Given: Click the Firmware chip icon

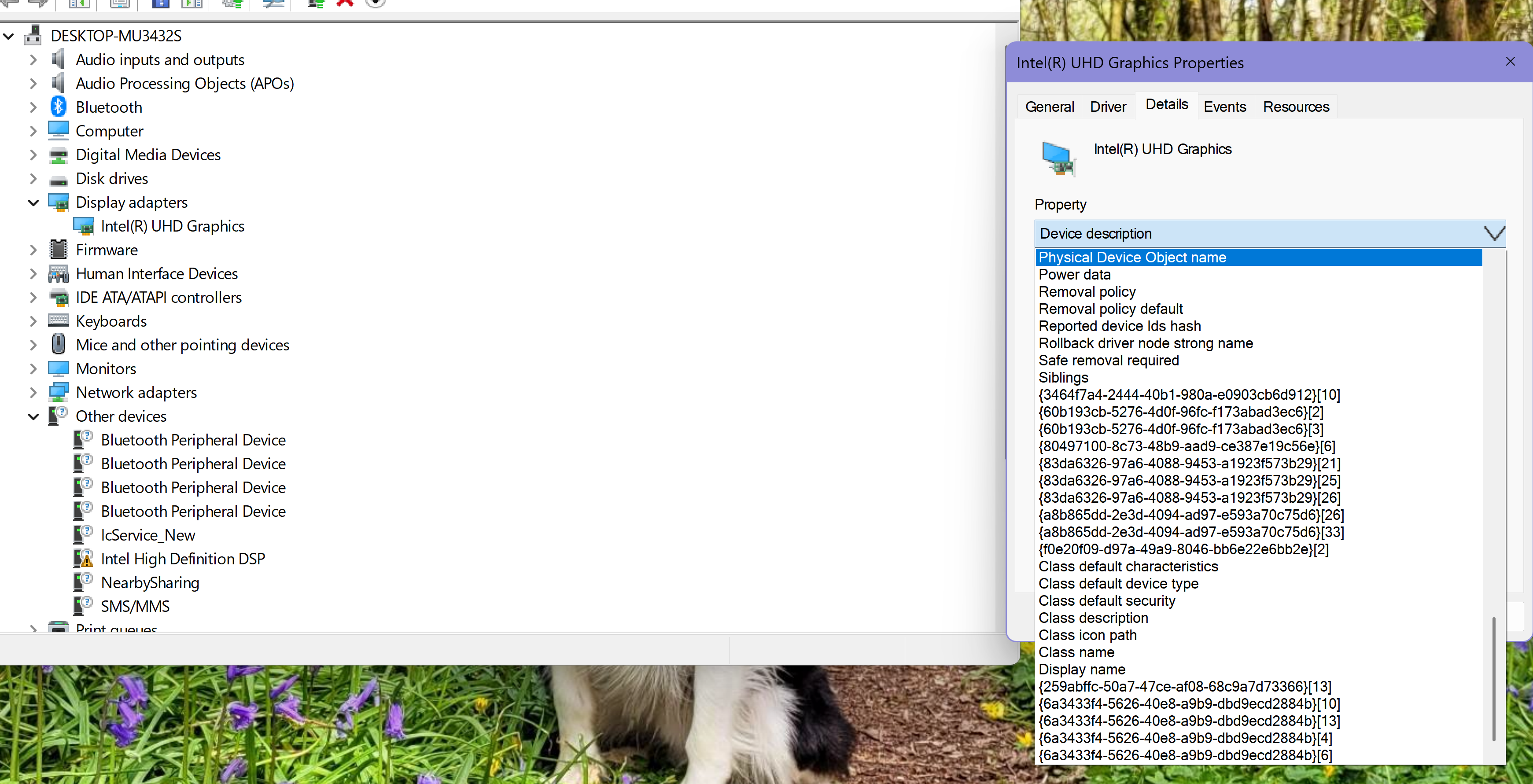Looking at the screenshot, I should coord(58,250).
